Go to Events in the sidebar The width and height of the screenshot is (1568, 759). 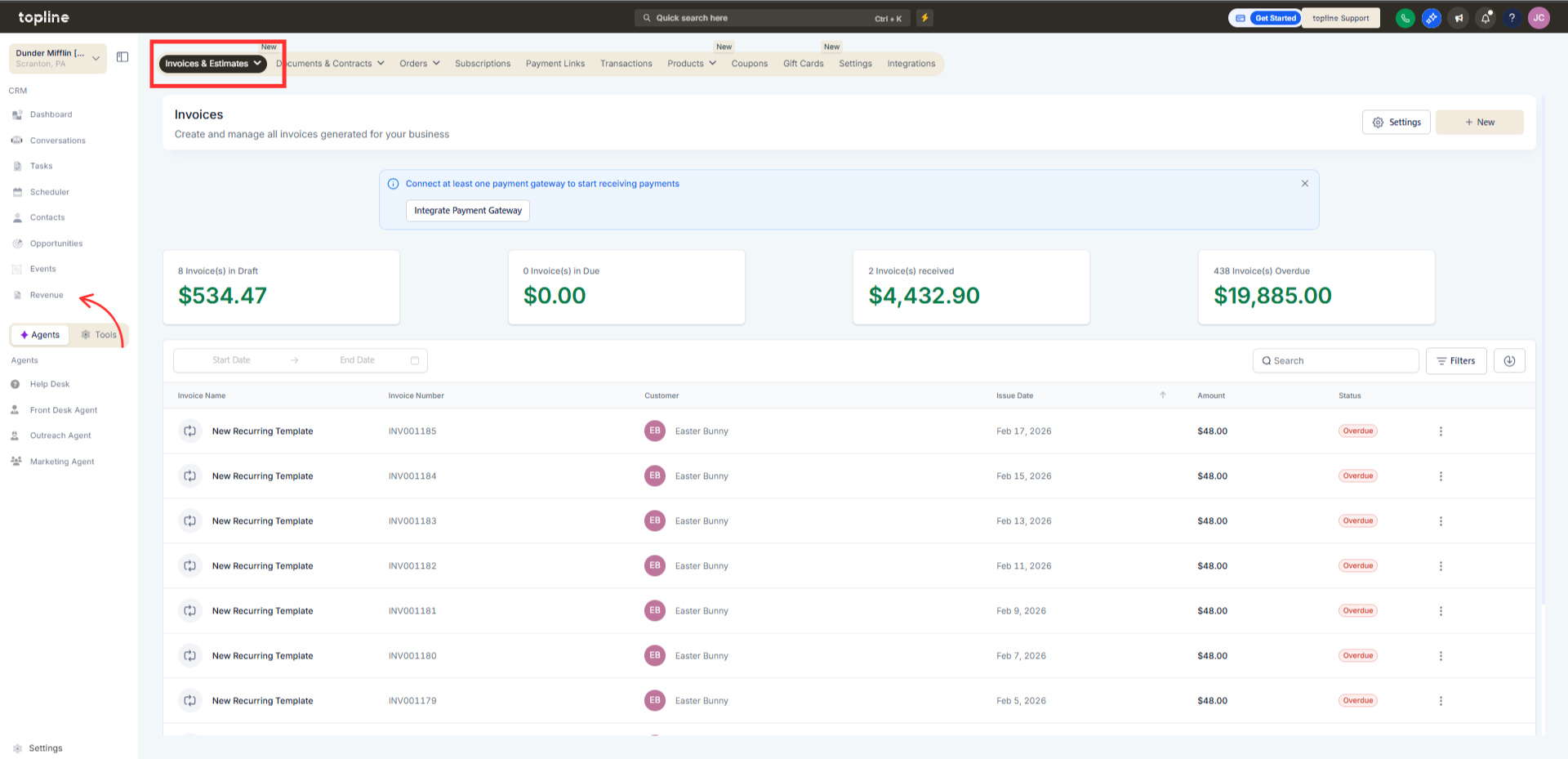(x=42, y=269)
